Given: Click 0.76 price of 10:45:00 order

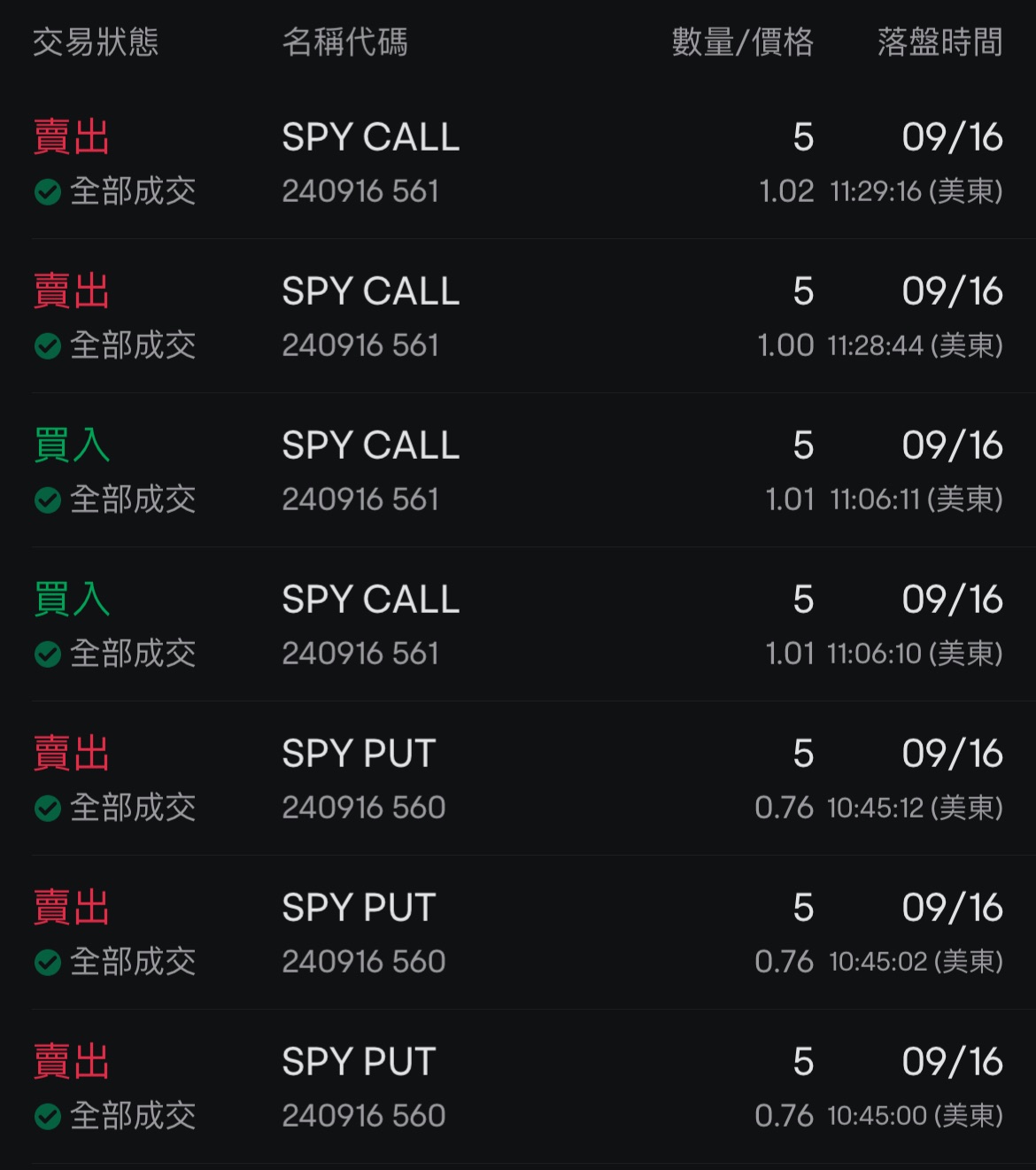Looking at the screenshot, I should 784,1116.
